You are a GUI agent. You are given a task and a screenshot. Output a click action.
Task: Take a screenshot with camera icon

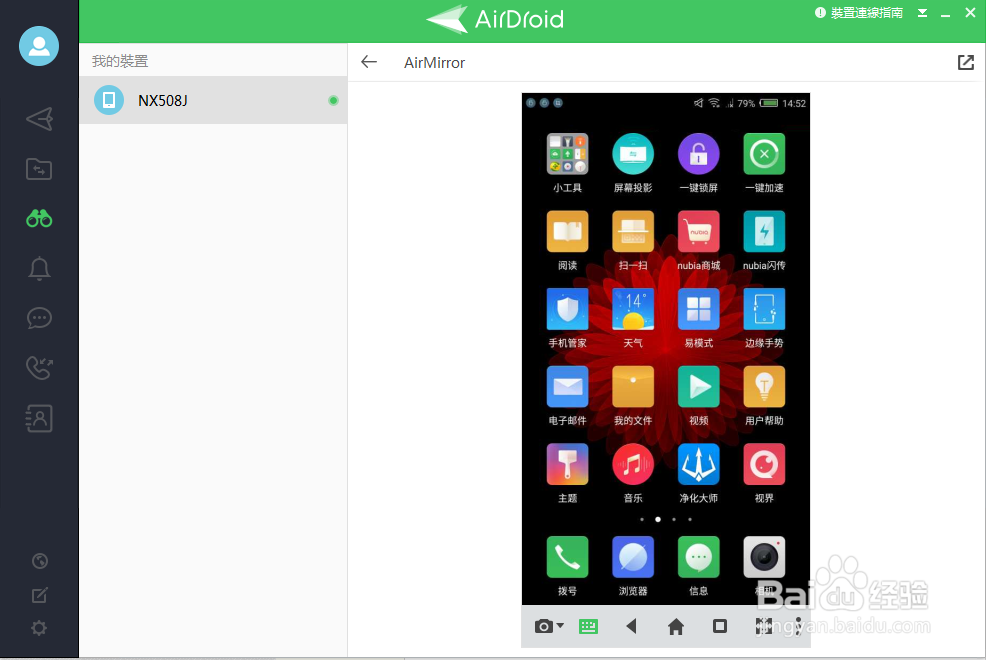[544, 626]
